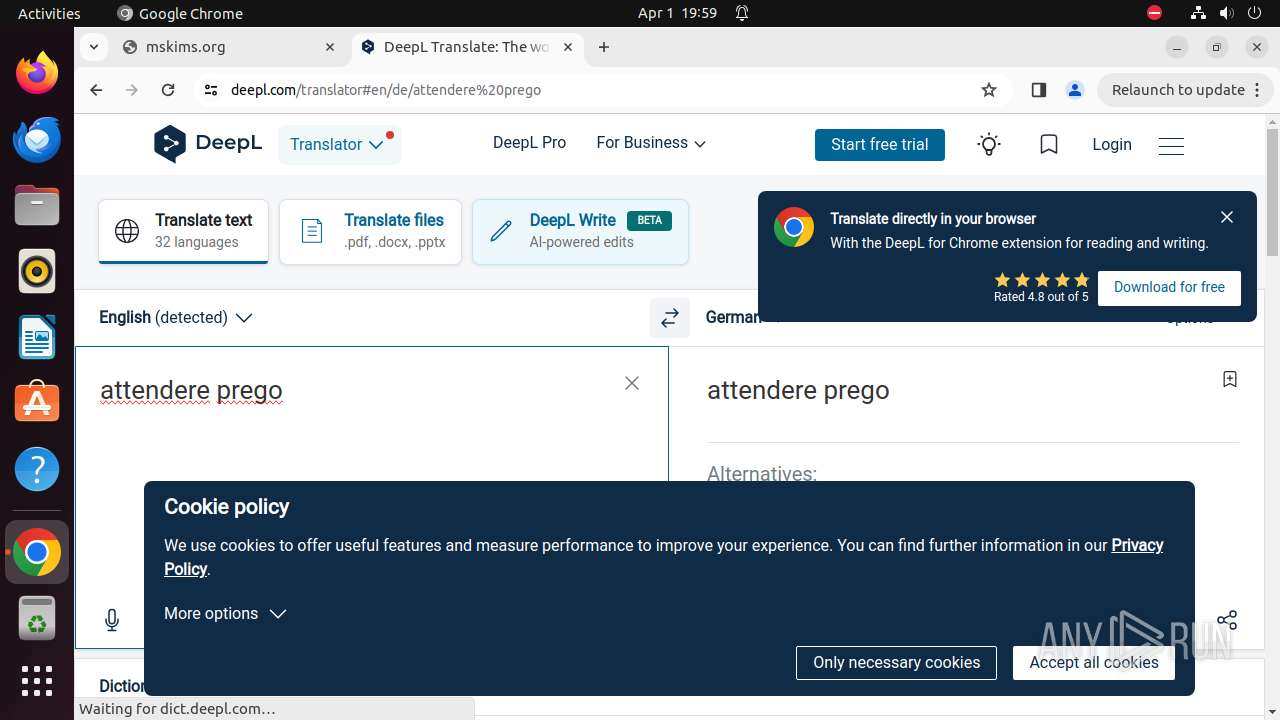Open the Chrome side panel
This screenshot has height=720, width=1280.
pyautogui.click(x=1038, y=90)
